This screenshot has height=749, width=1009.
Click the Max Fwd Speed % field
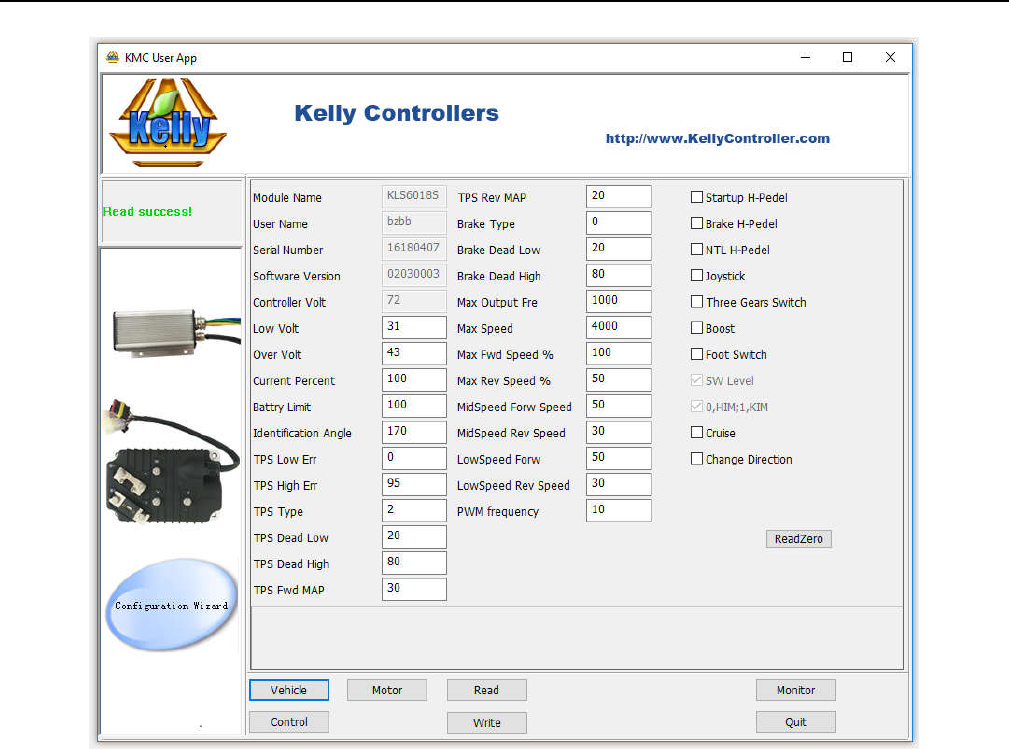618,353
